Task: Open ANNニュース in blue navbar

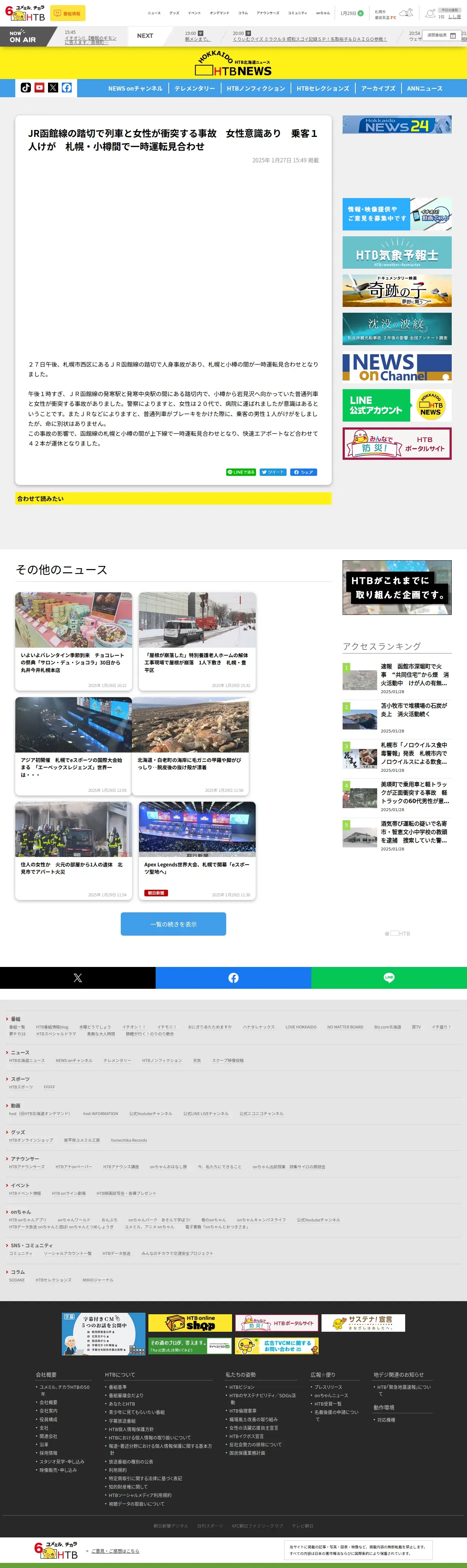Action: (x=424, y=88)
